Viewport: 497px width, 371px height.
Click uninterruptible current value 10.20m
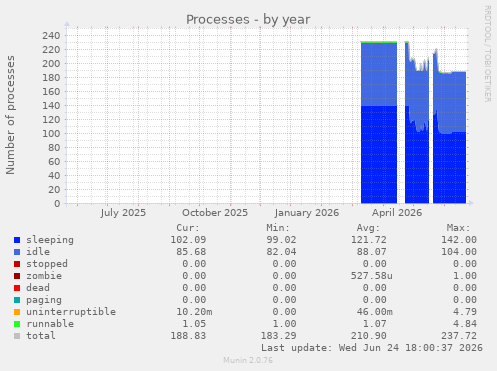(194, 312)
